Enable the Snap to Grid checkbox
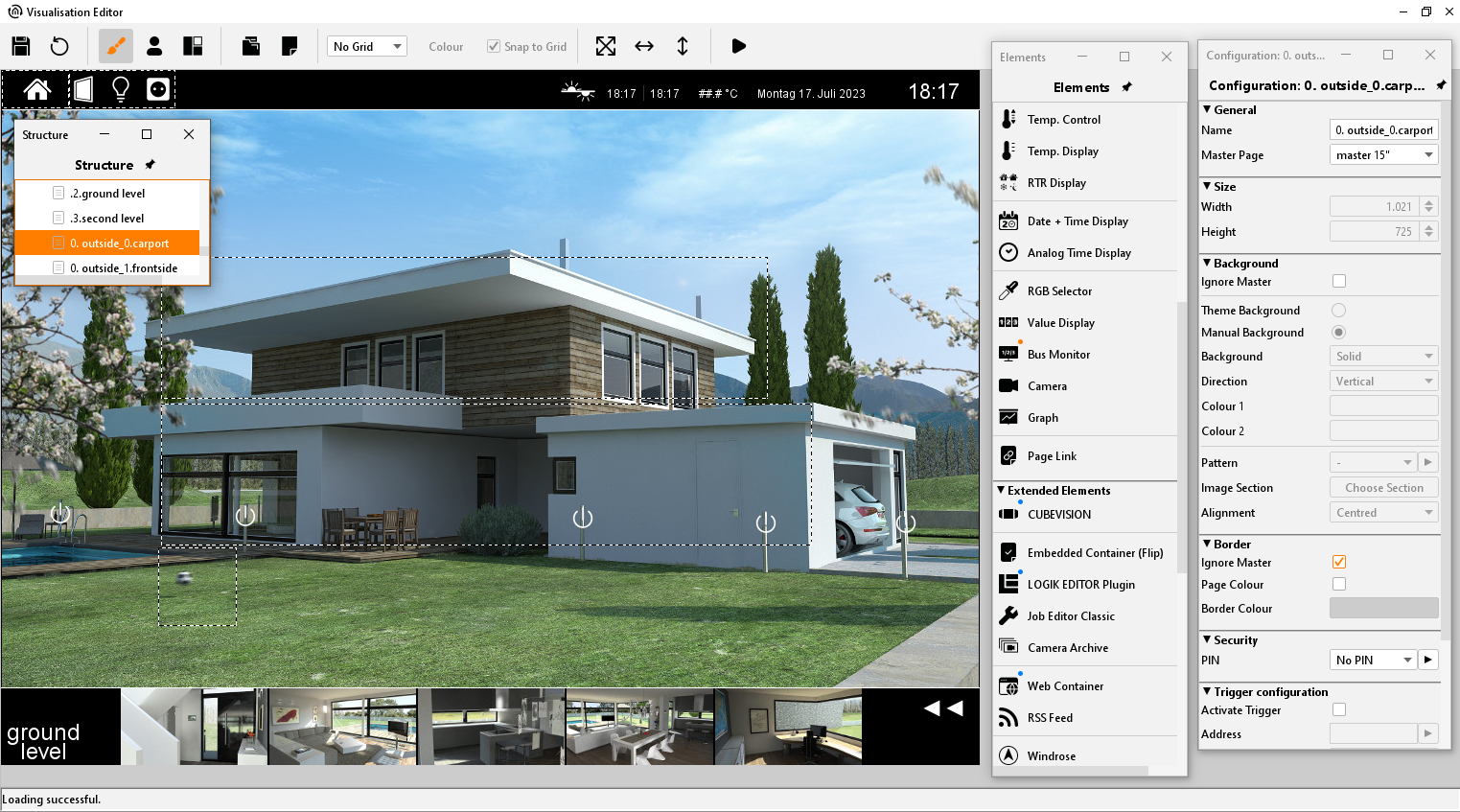The image size is (1460, 812). (494, 46)
